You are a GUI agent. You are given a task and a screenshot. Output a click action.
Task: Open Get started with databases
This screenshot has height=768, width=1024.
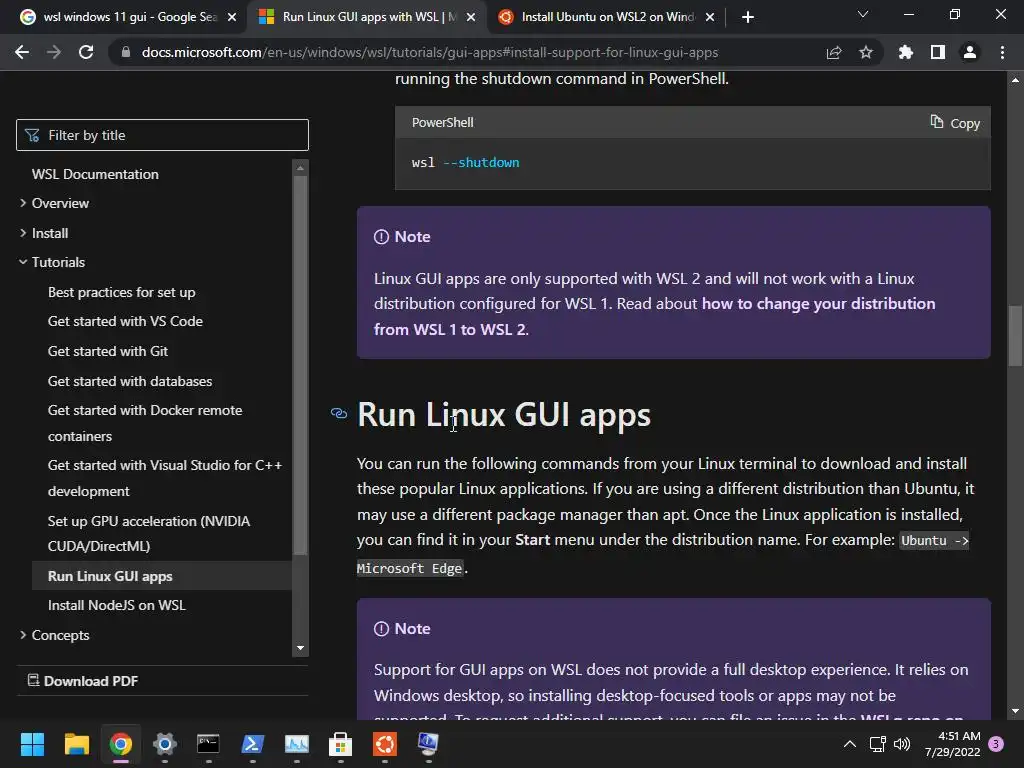pyautogui.click(x=130, y=381)
